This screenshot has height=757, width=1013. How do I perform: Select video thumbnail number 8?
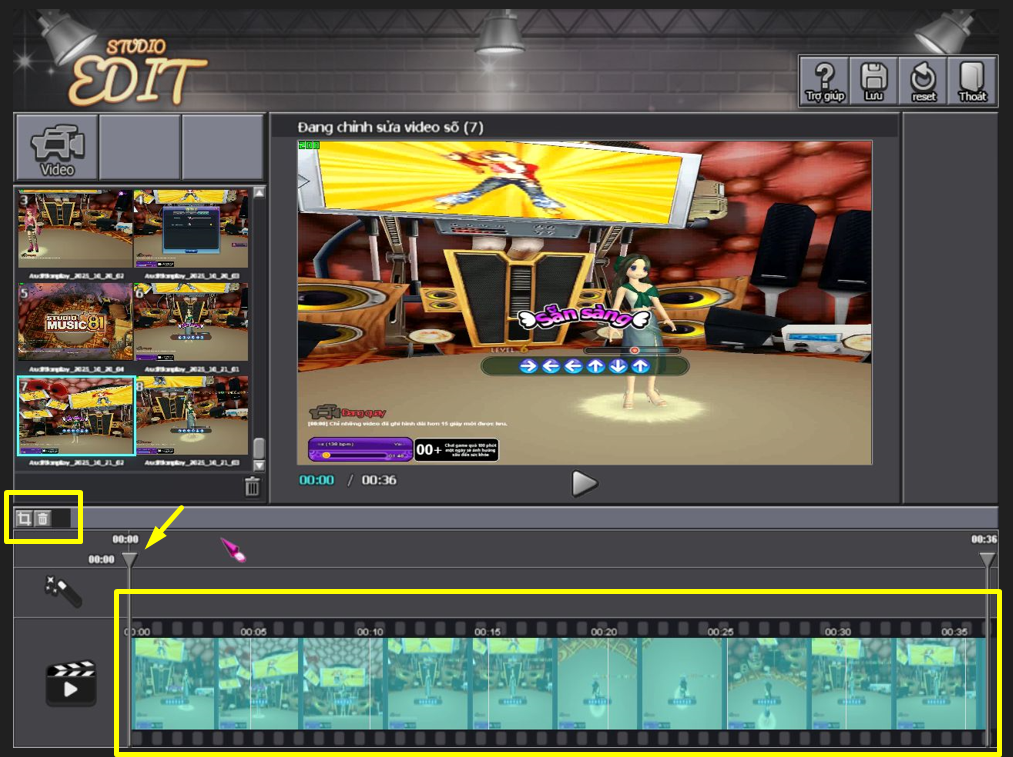click(x=192, y=415)
